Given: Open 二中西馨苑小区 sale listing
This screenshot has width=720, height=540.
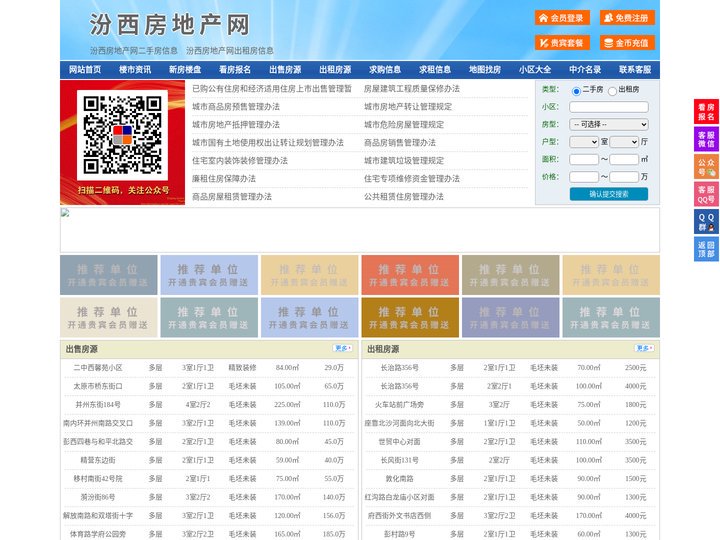Looking at the screenshot, I should (x=98, y=368).
